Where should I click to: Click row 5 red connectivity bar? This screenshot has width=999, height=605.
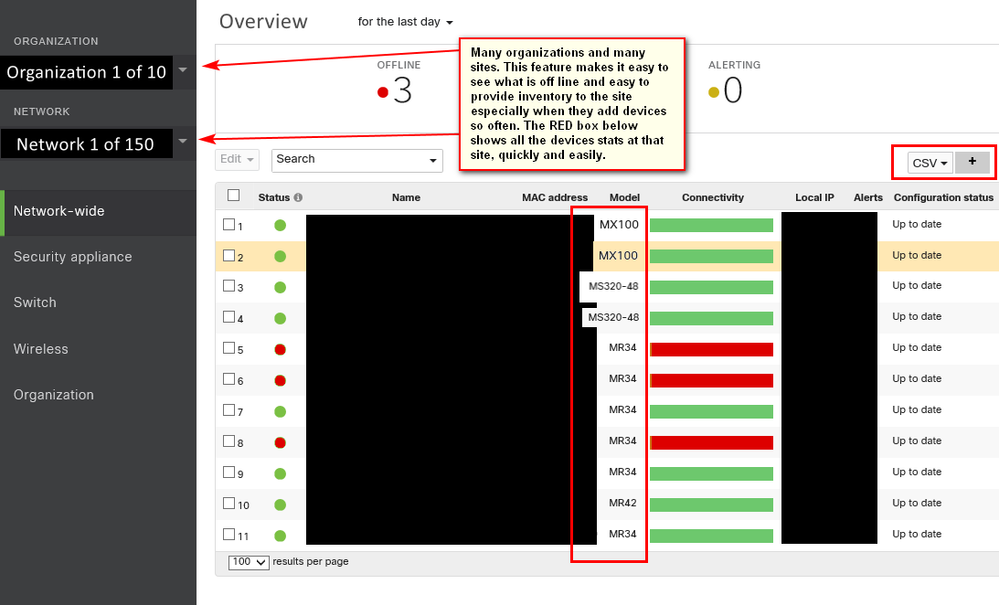(x=711, y=349)
